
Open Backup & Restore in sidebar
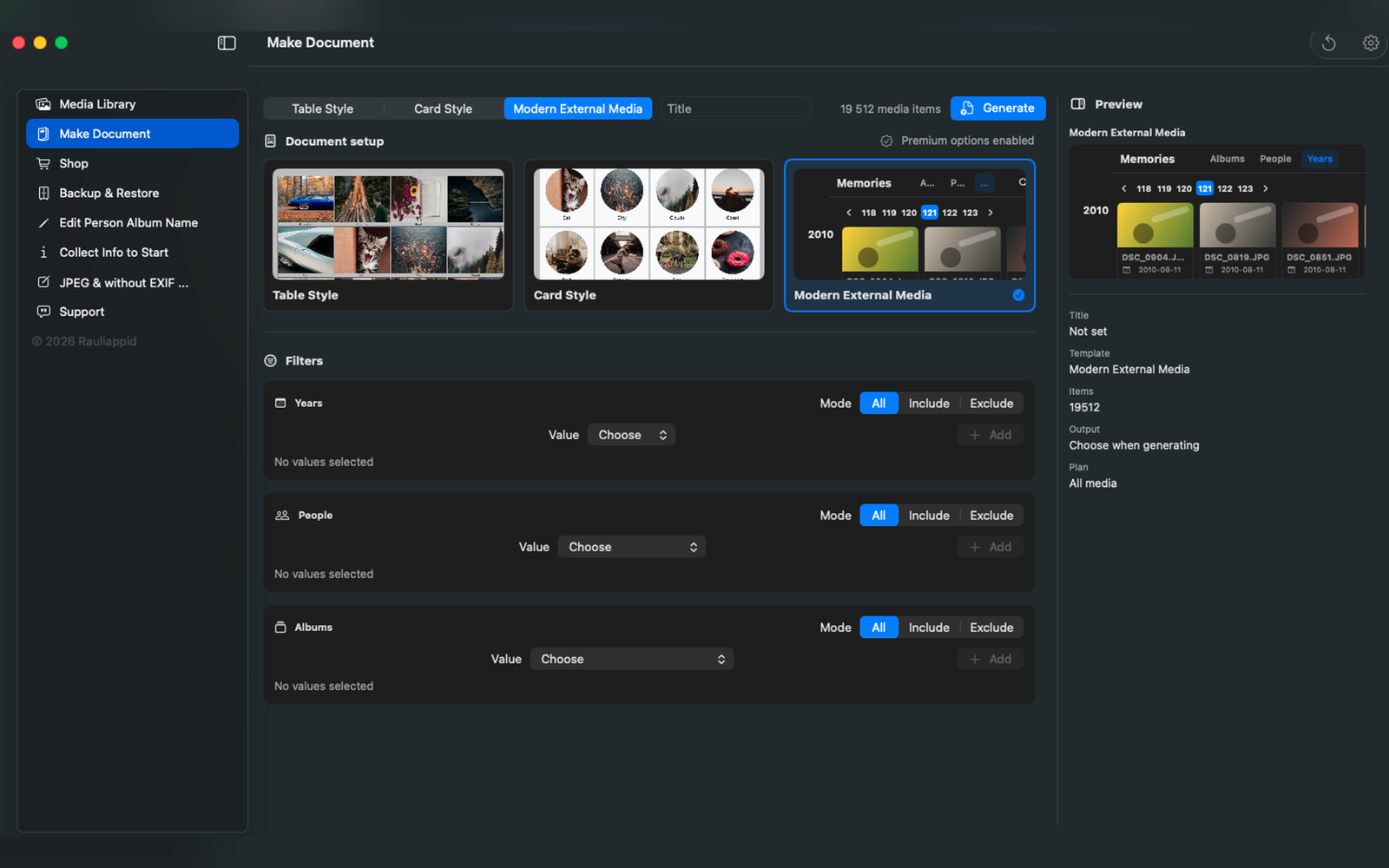click(133, 193)
